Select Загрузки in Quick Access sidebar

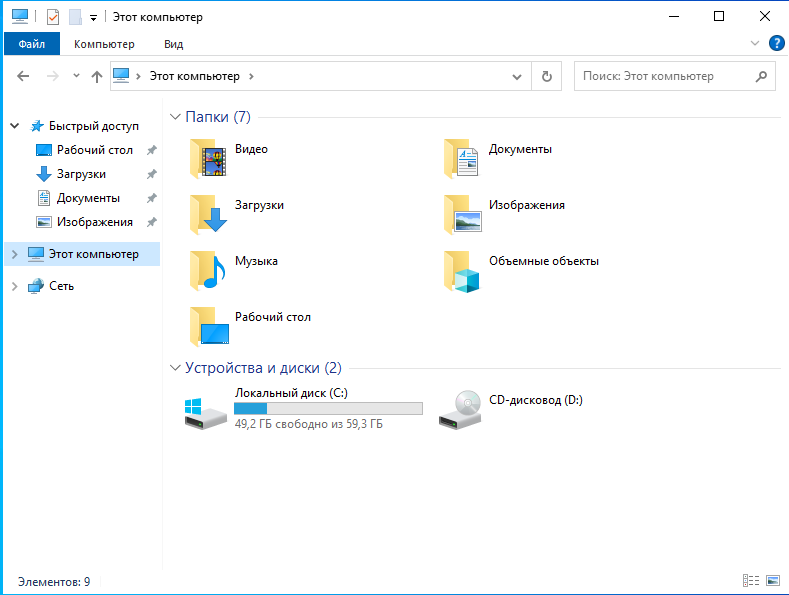coord(81,174)
